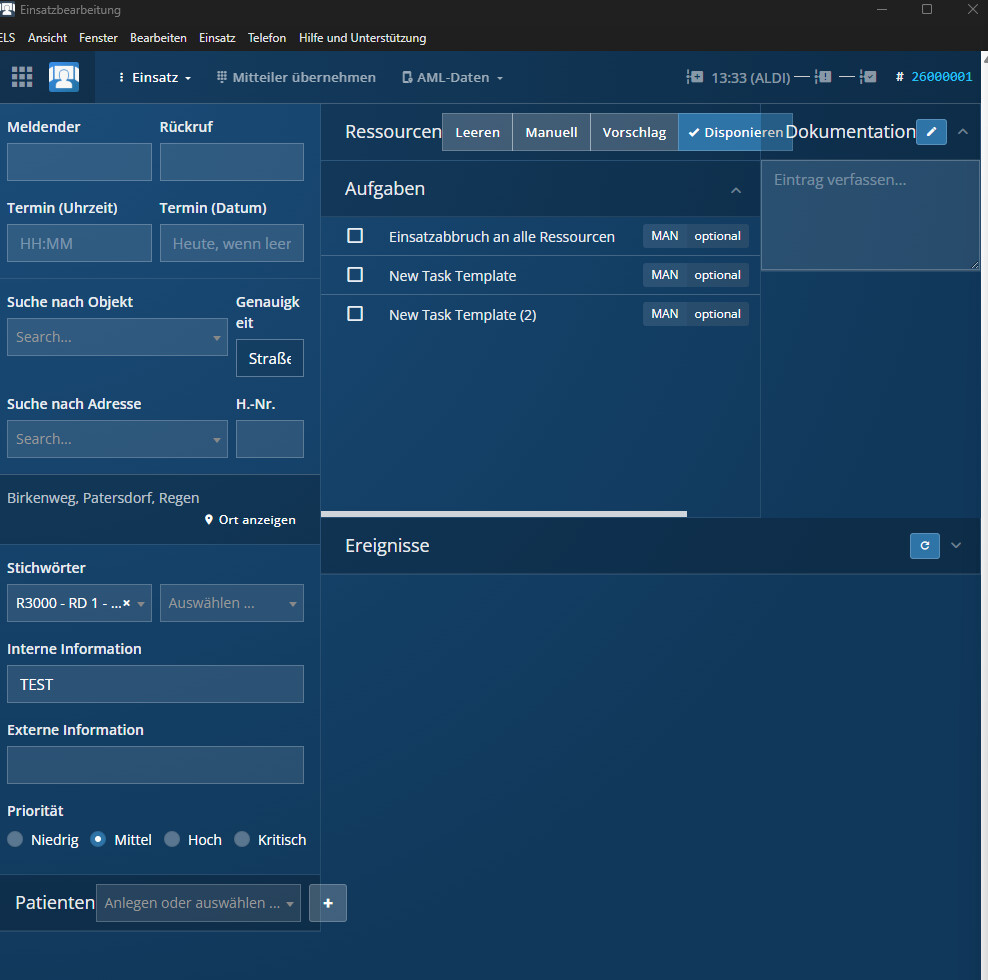
Task: Click the incident created status icon
Action: tap(695, 77)
